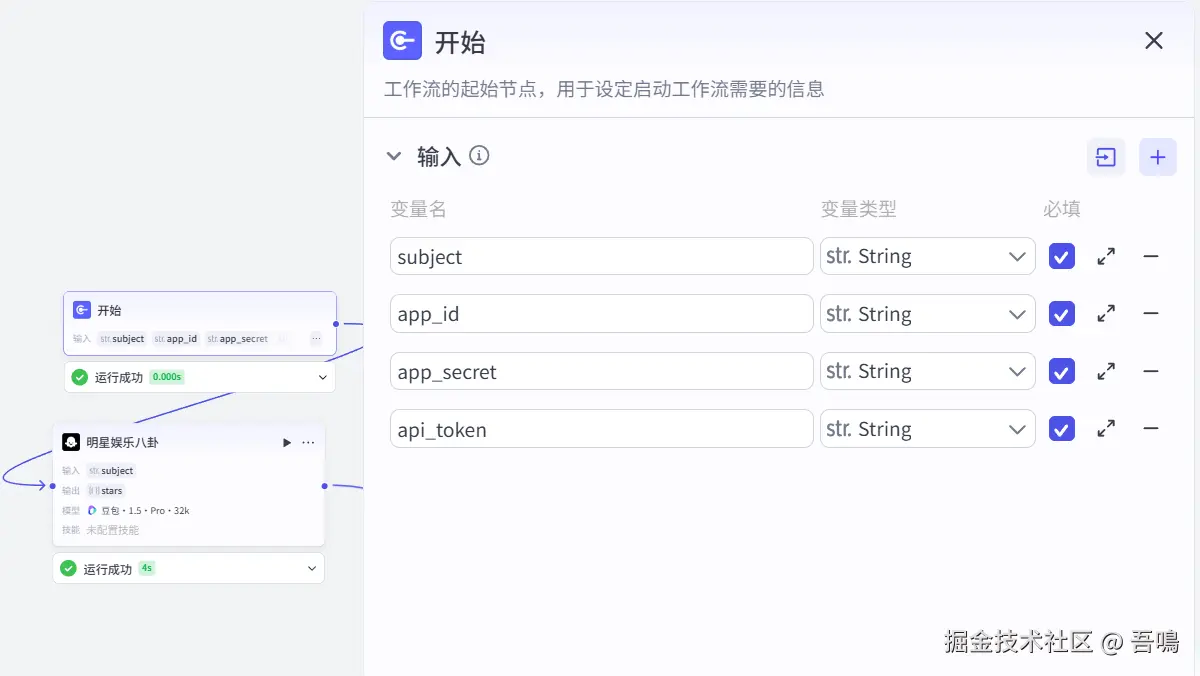Run the 明星娱乐八卦 node play icon
Screen dimensions: 1200x676
click(x=287, y=442)
